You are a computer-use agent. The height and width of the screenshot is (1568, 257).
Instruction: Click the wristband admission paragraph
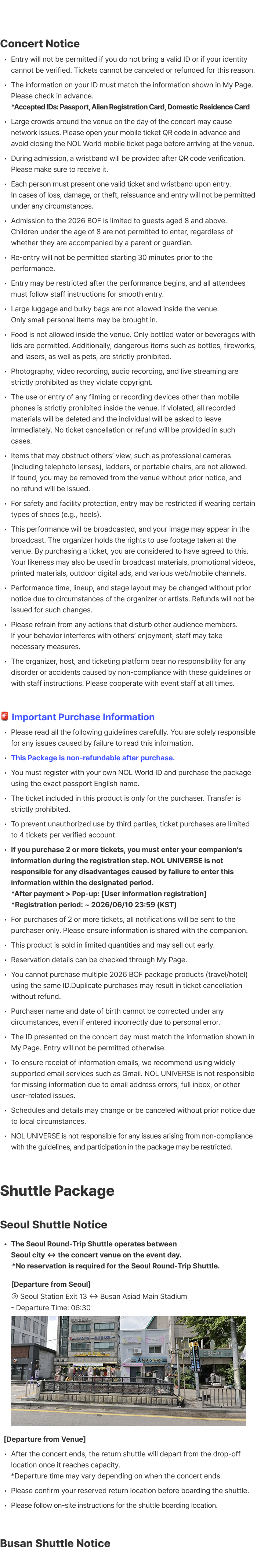coord(128,164)
